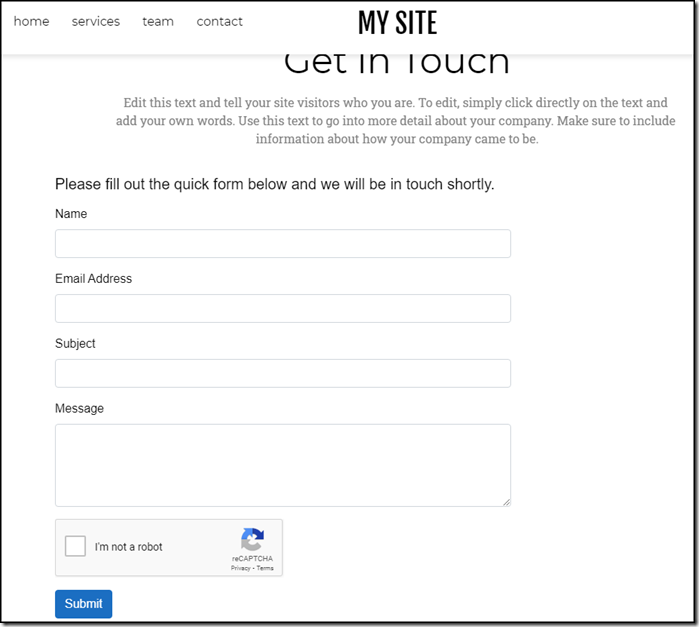This screenshot has height=627, width=699.
Task: Open the team menu item
Action: (158, 21)
